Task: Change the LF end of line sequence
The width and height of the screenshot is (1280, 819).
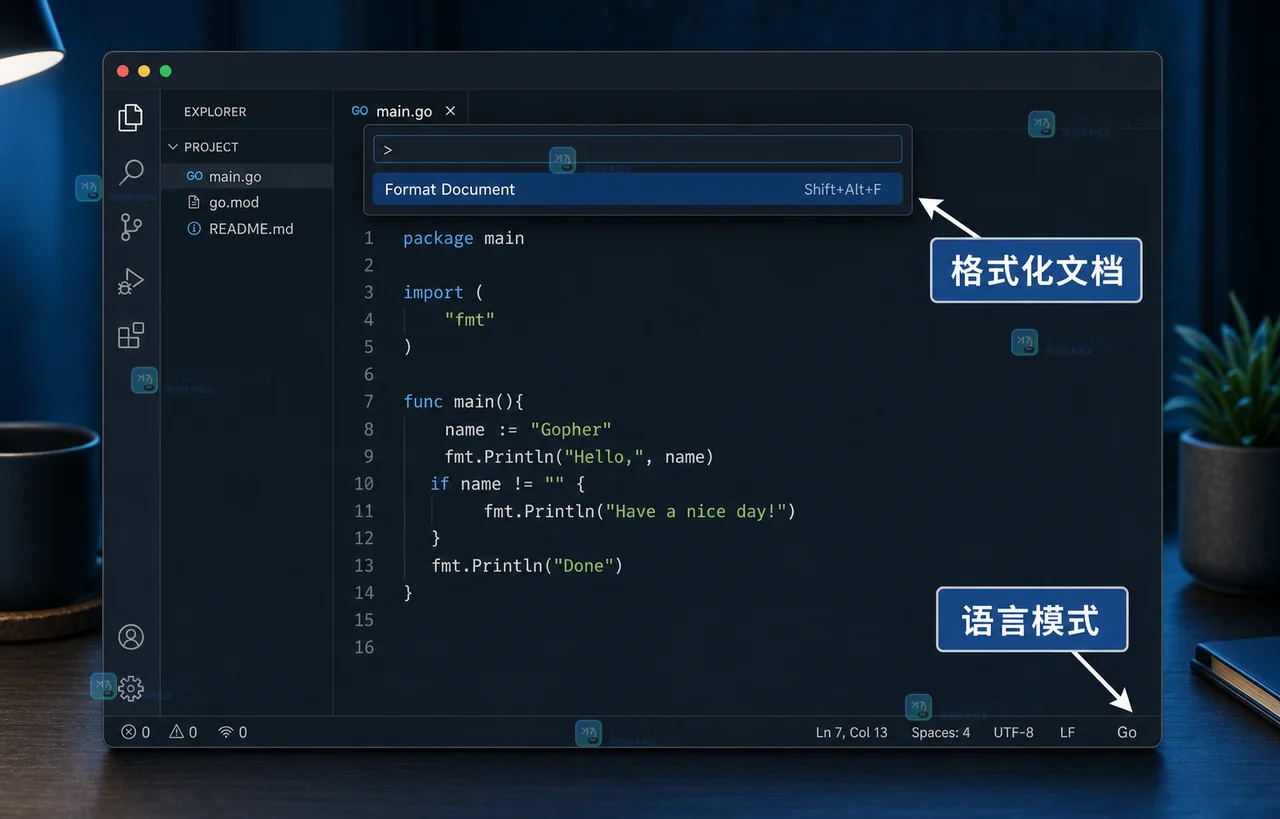Action: click(x=1067, y=732)
